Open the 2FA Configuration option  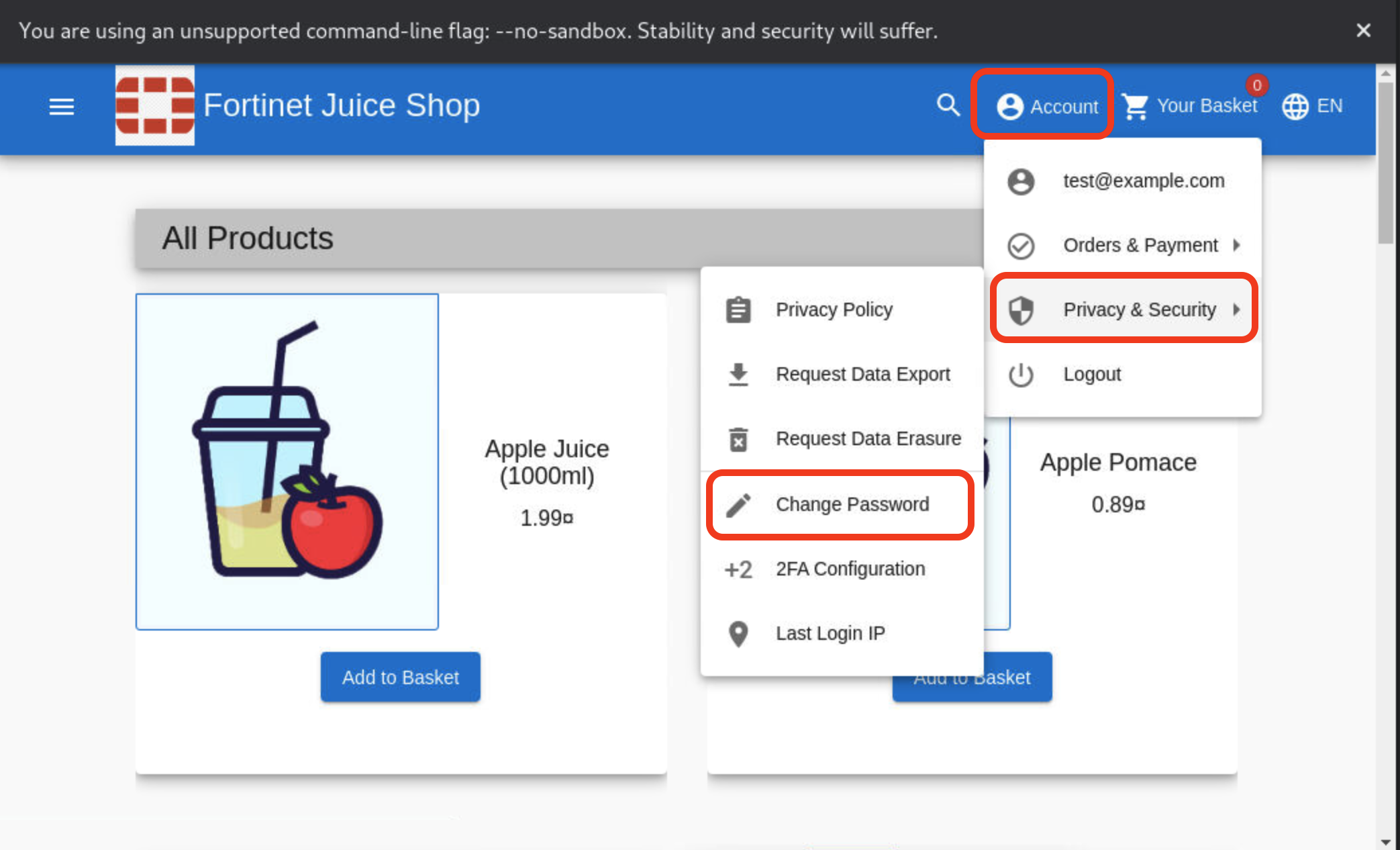849,569
